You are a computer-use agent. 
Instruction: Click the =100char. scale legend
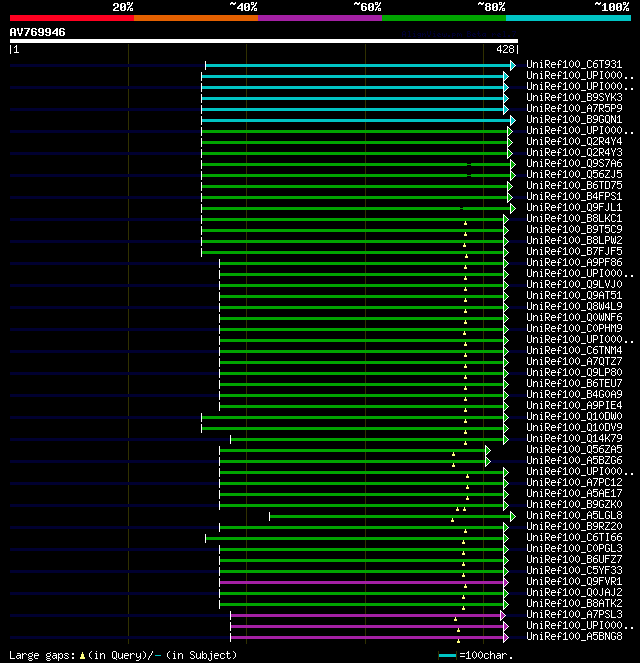(476, 655)
